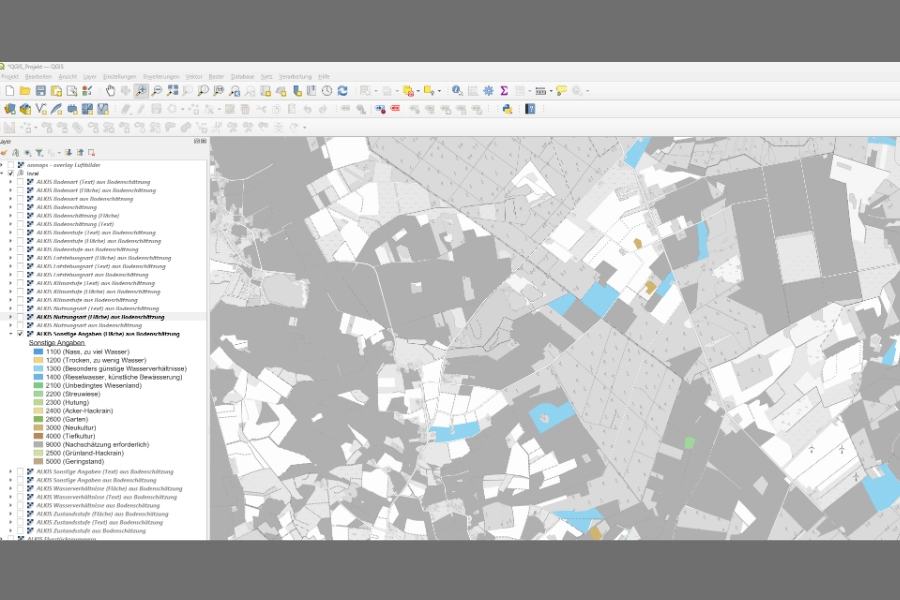This screenshot has height=600, width=900.
Task: Activate the Zoom Out tool
Action: (155, 91)
